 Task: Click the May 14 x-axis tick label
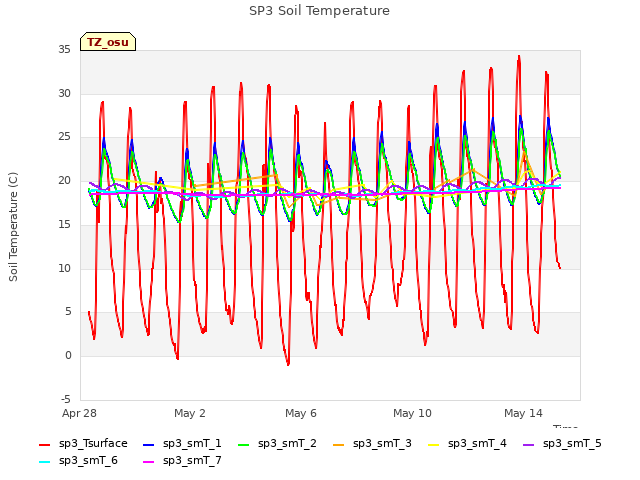(523, 413)
